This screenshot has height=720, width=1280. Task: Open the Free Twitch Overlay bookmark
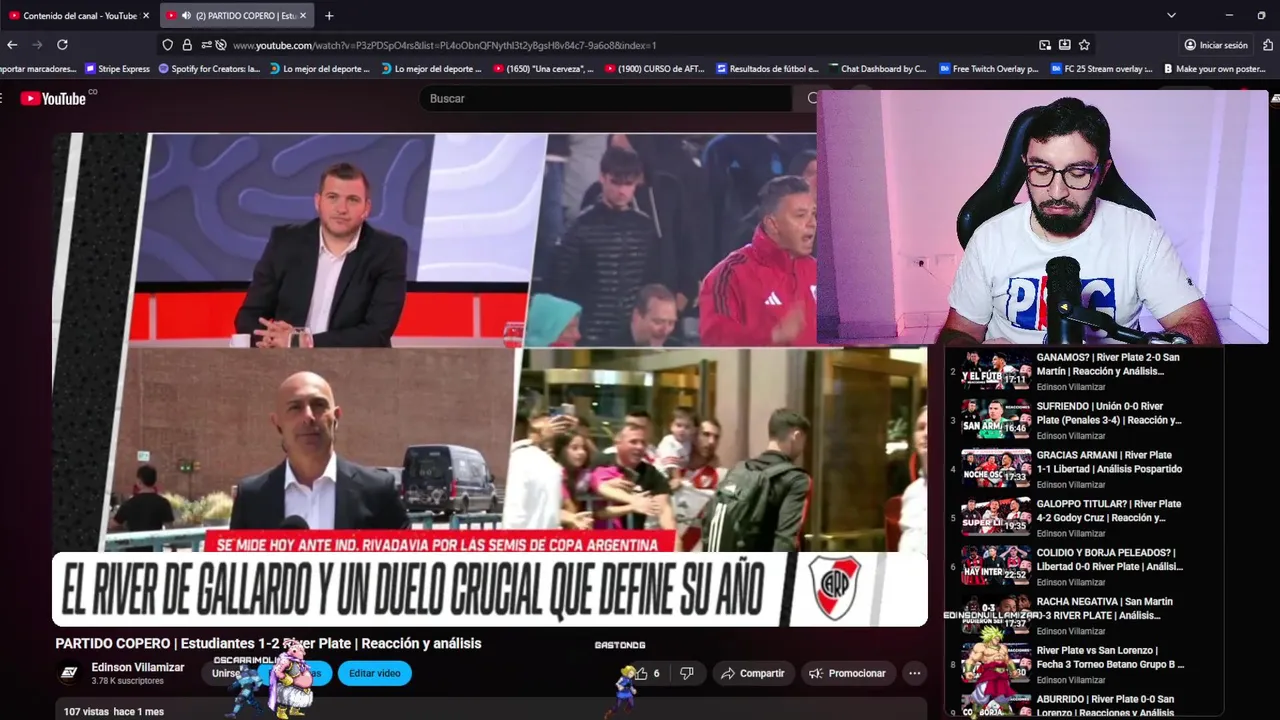pos(989,69)
